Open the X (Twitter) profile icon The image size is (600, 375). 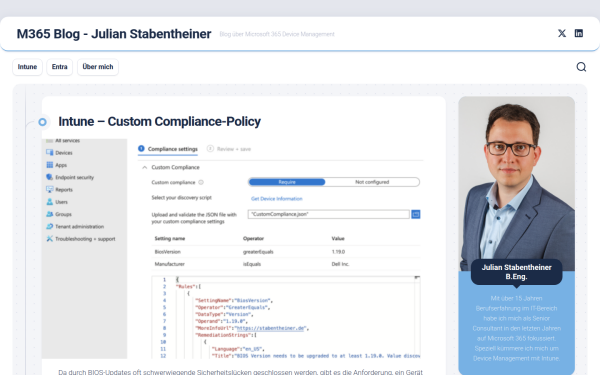[x=562, y=33]
